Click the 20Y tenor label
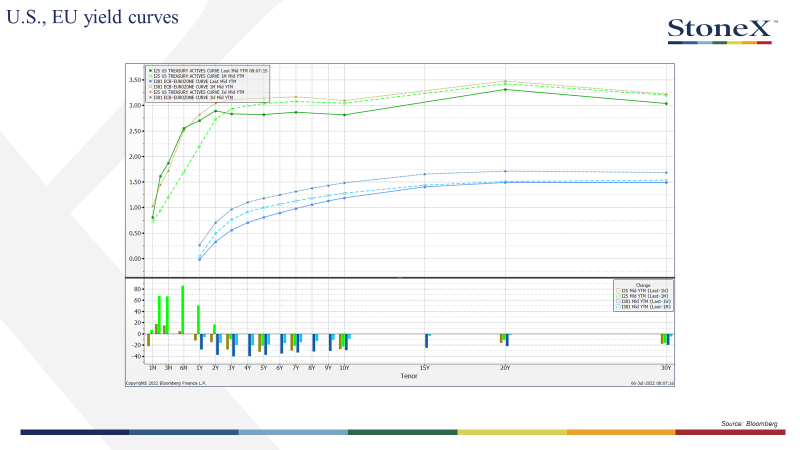Viewport: 800px width, 450px height. click(505, 368)
